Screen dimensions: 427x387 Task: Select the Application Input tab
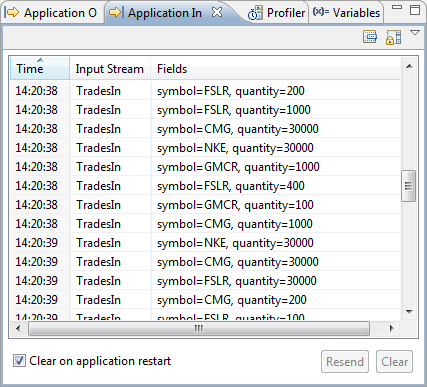[165, 13]
